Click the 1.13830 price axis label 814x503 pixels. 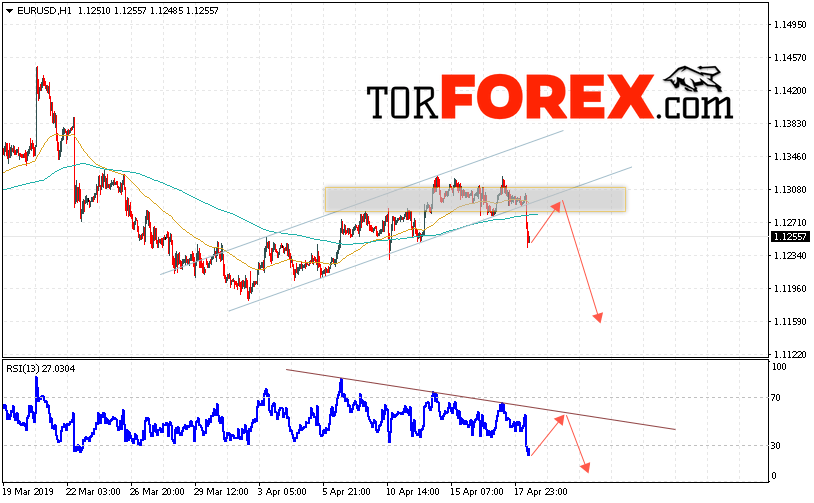[790, 124]
